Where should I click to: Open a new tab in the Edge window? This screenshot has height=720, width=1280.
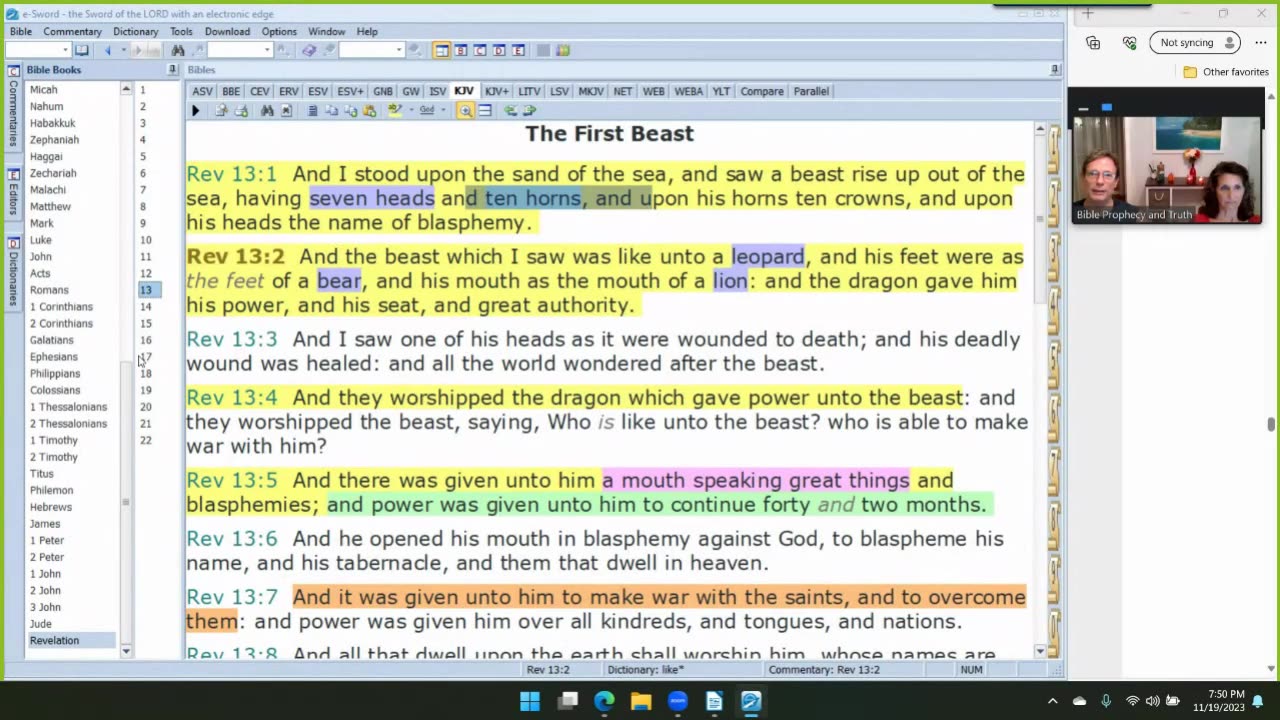[x=1088, y=13]
